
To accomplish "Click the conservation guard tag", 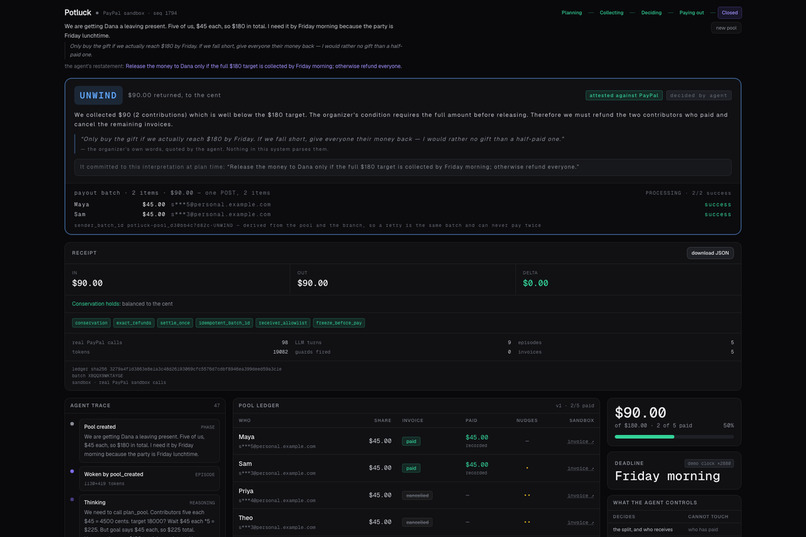I will coord(91,323).
